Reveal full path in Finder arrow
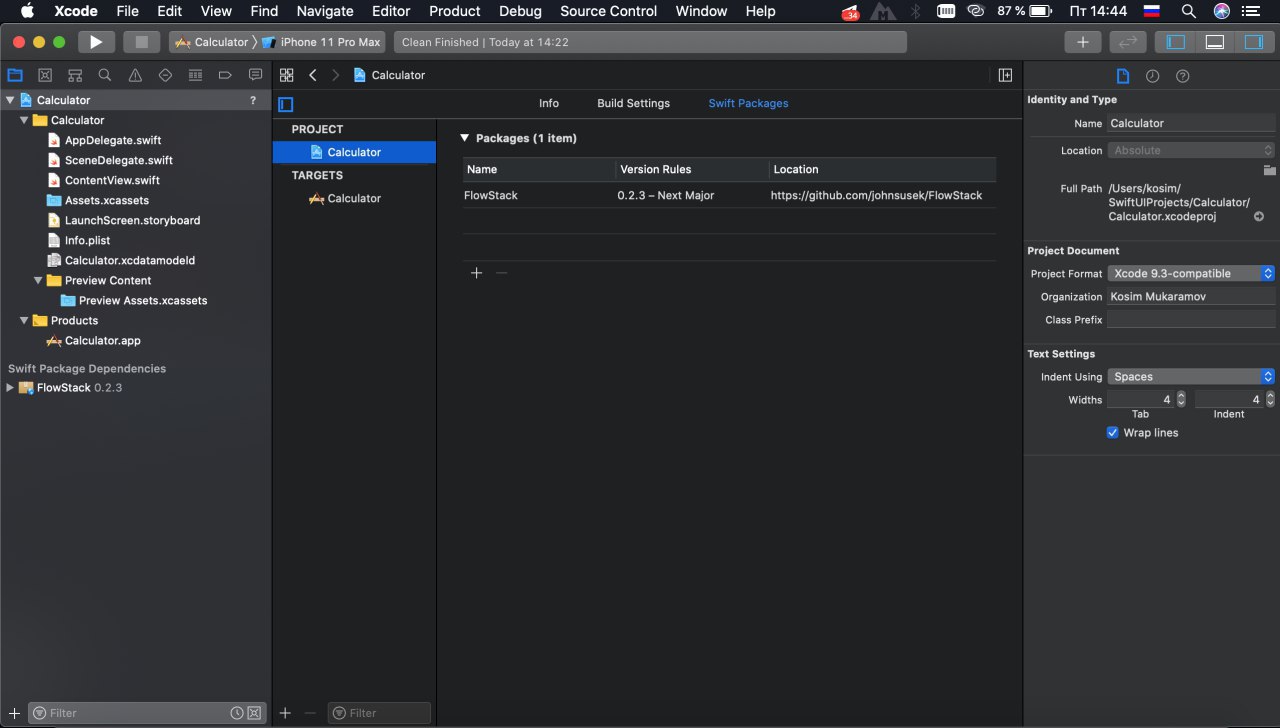The image size is (1280, 728). pyautogui.click(x=1259, y=216)
